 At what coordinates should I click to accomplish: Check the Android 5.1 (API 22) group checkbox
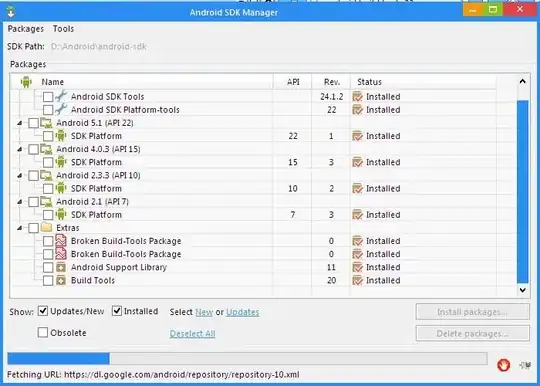[33, 123]
